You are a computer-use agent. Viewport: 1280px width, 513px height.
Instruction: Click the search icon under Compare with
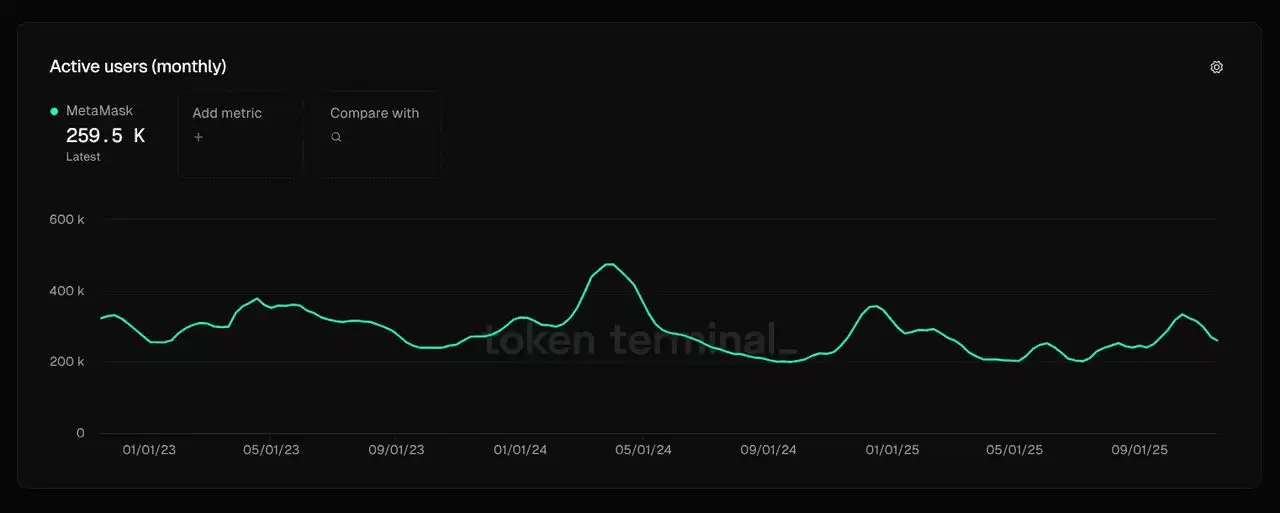pyautogui.click(x=336, y=137)
